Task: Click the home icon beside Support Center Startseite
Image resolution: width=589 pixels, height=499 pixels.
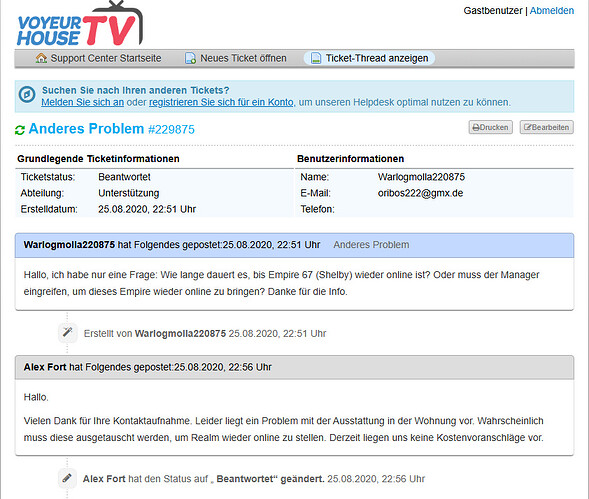Action: pyautogui.click(x=41, y=58)
